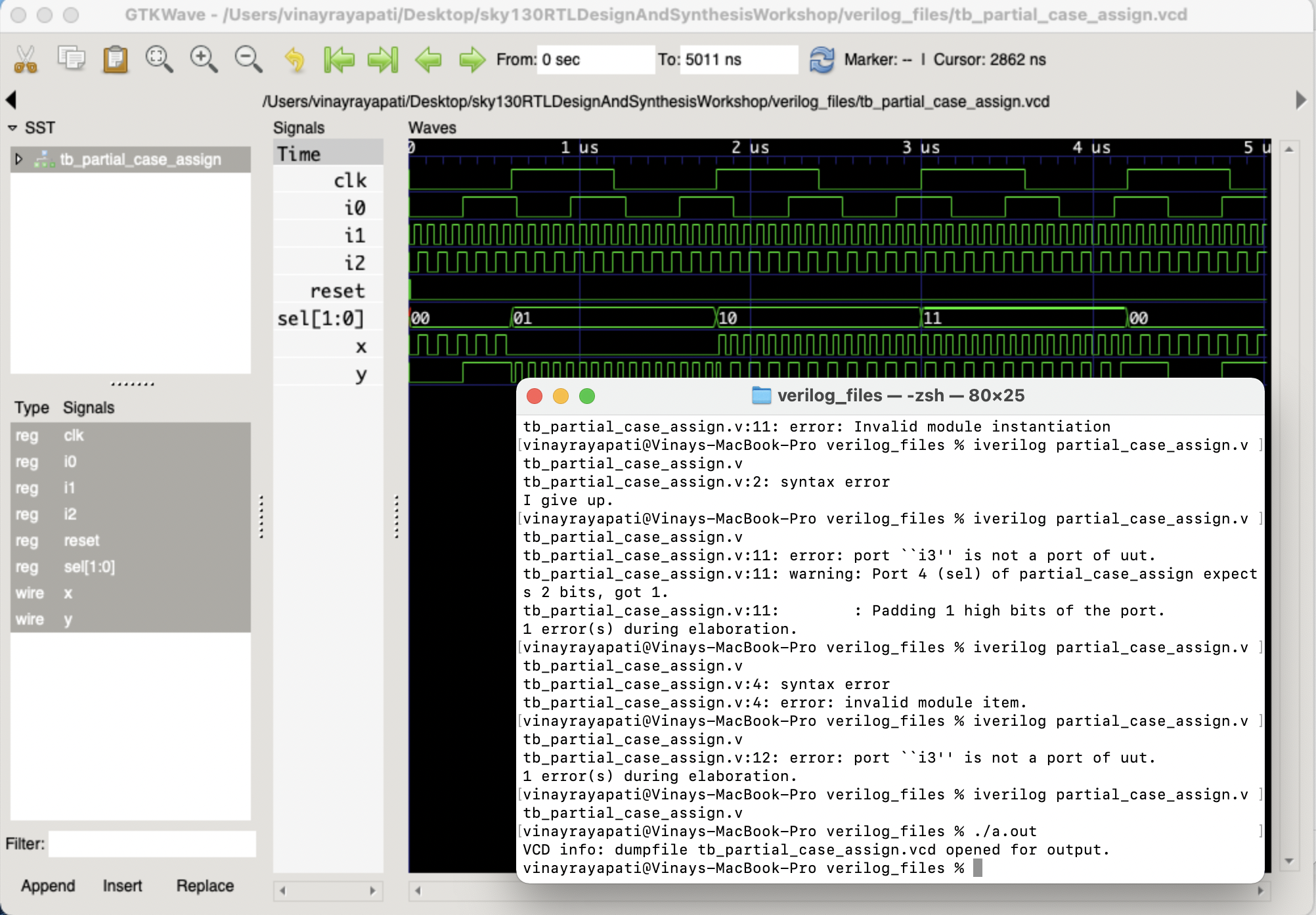Click the green left Fetch arrow
The height and width of the screenshot is (915, 1316).
428,59
